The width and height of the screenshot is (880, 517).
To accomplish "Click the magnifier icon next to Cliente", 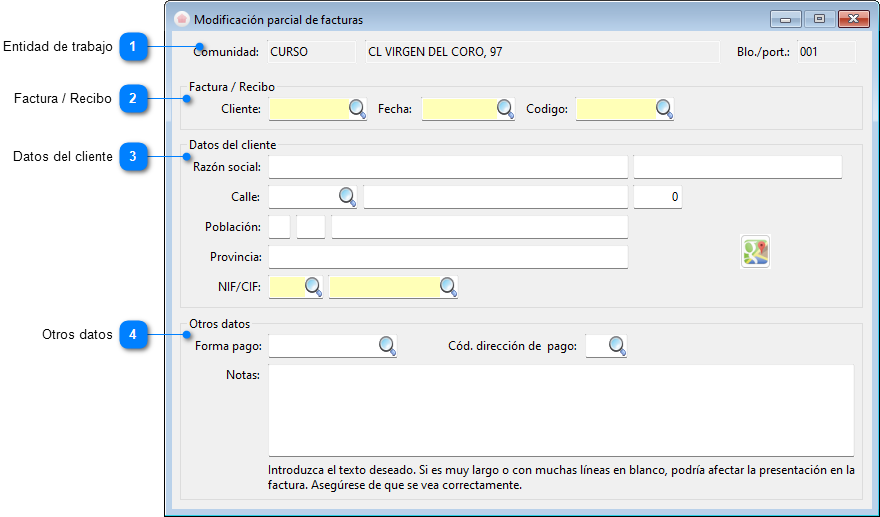I will click(357, 109).
